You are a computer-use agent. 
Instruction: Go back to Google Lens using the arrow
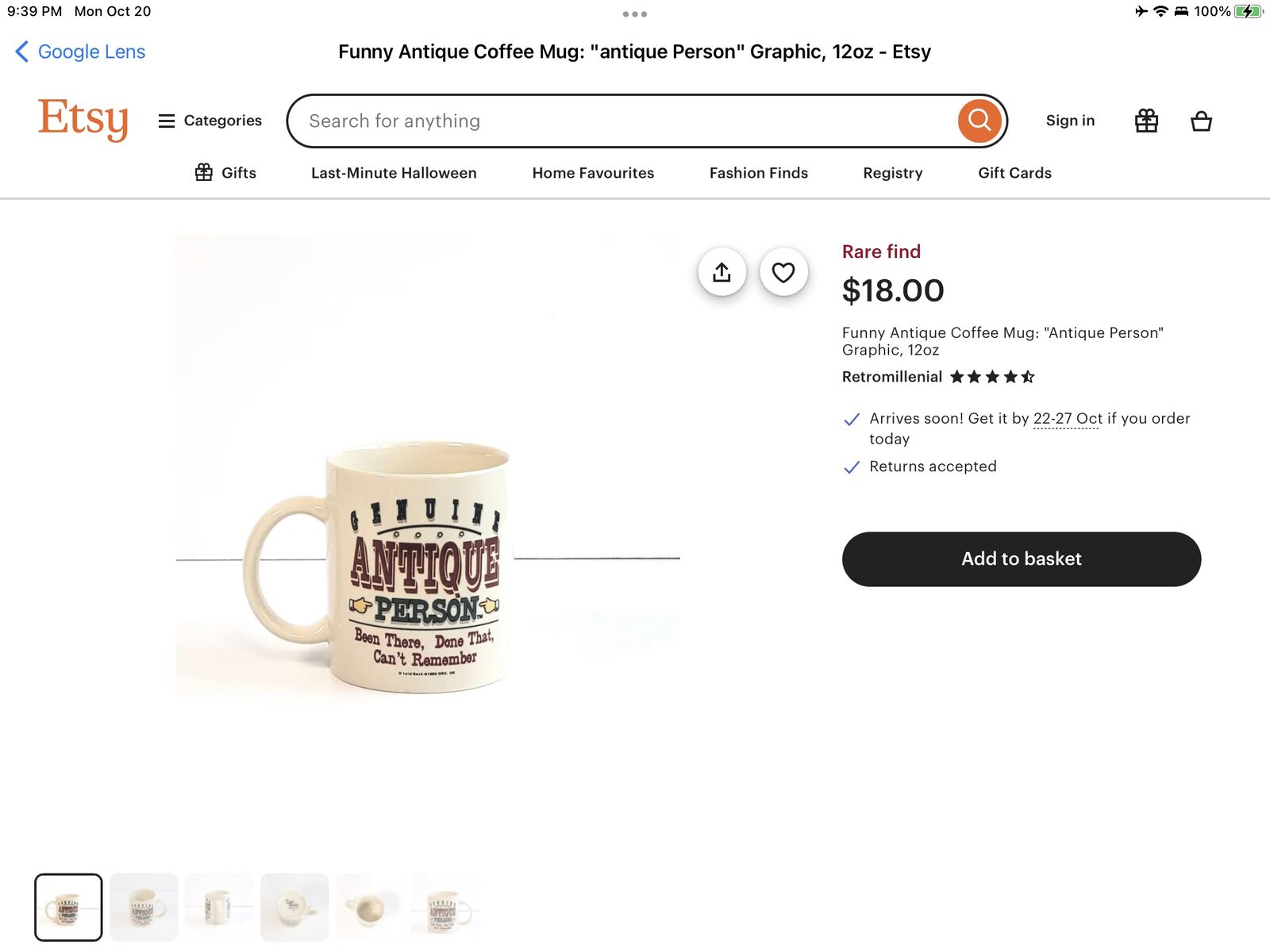(x=22, y=52)
